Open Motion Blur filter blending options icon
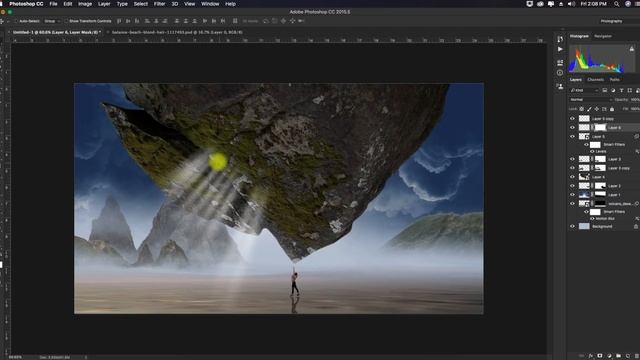The height and width of the screenshot is (360, 640). 637,219
